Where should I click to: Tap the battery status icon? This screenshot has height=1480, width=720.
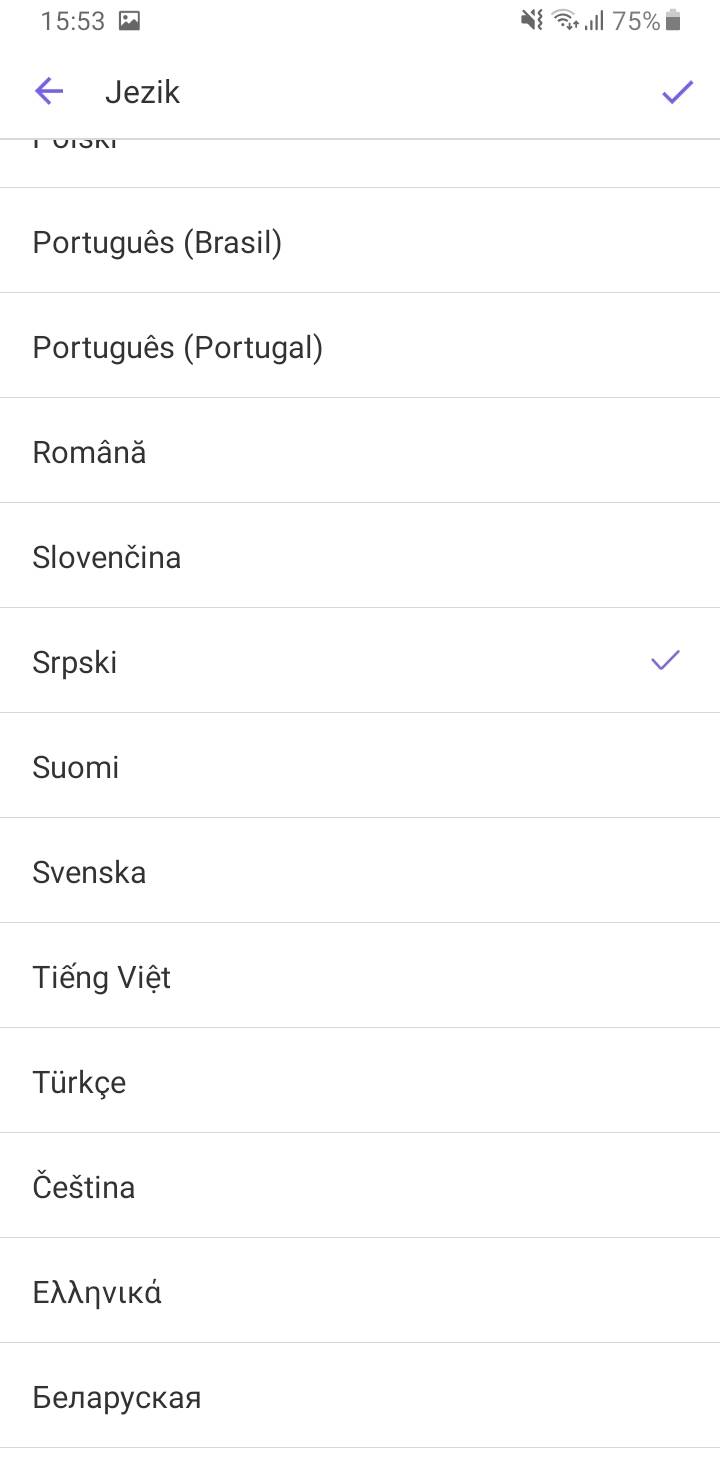click(x=674, y=21)
